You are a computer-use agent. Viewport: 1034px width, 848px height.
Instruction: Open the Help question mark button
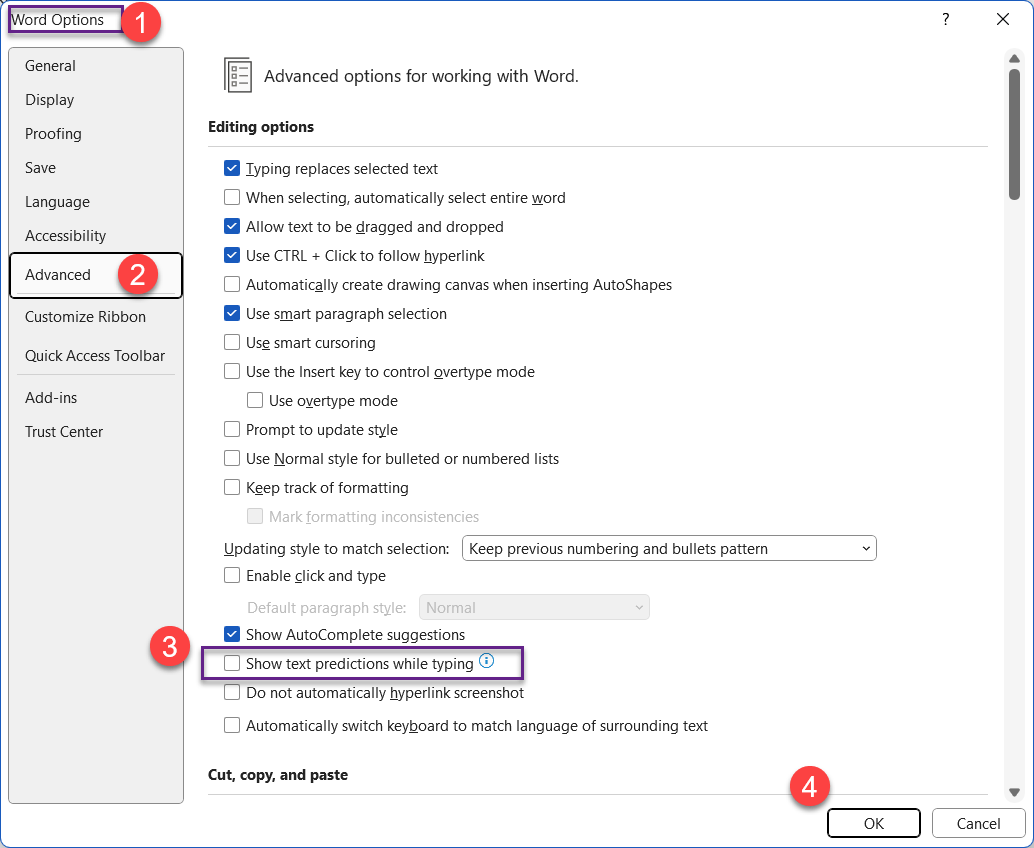pos(946,19)
